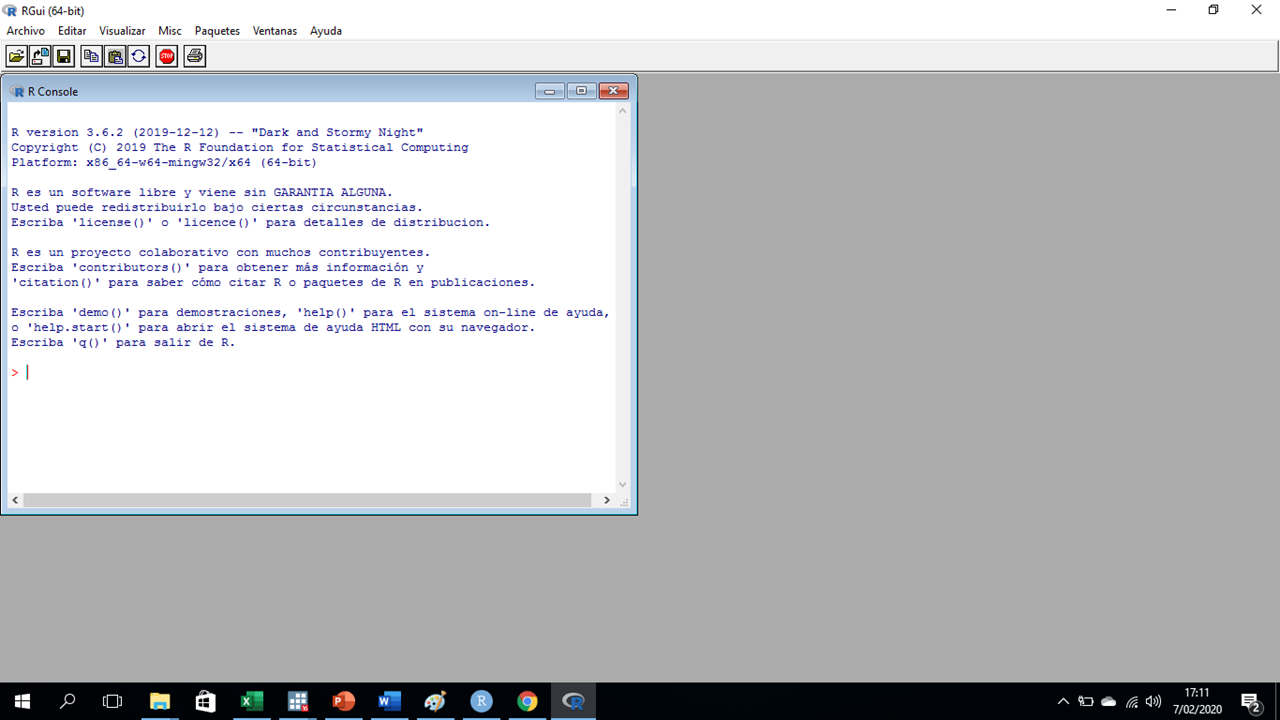This screenshot has width=1280, height=720.
Task: Open the Paquetes menu
Action: pos(217,31)
